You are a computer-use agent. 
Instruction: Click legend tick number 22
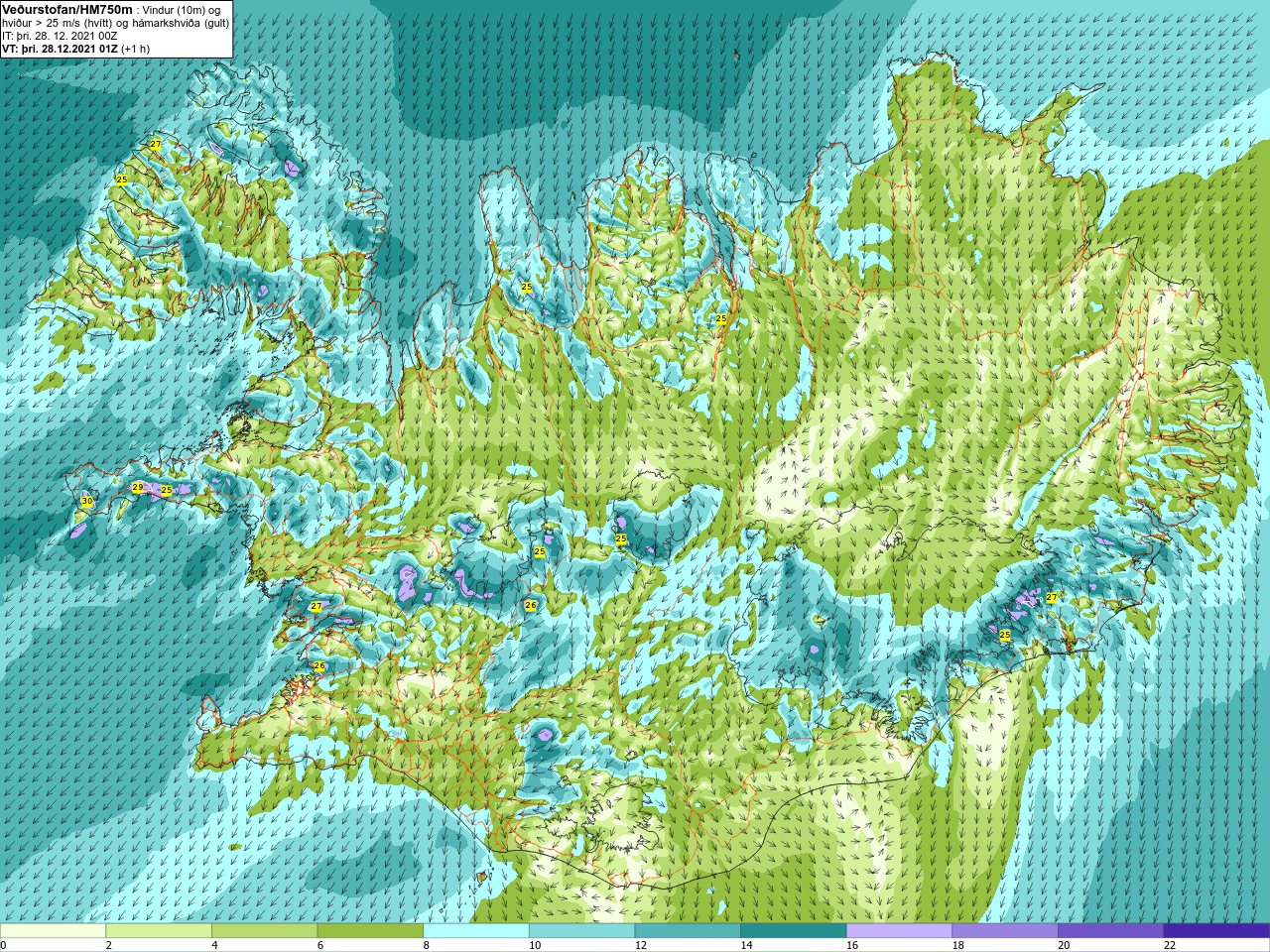click(1170, 945)
